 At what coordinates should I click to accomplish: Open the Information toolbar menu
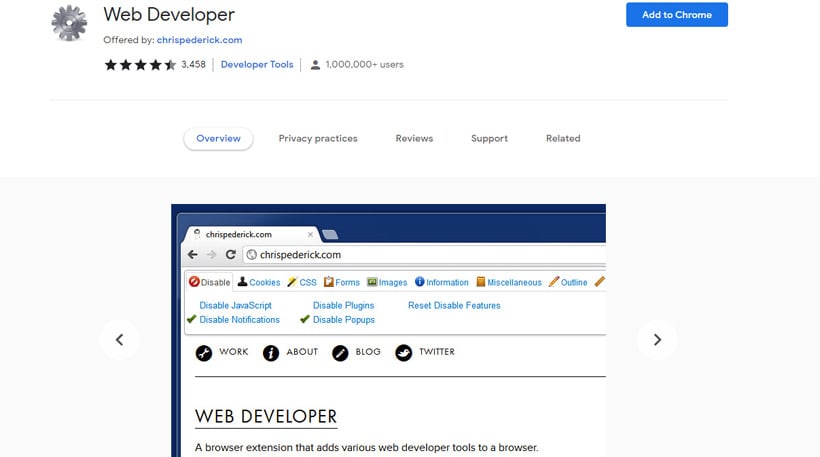point(442,282)
